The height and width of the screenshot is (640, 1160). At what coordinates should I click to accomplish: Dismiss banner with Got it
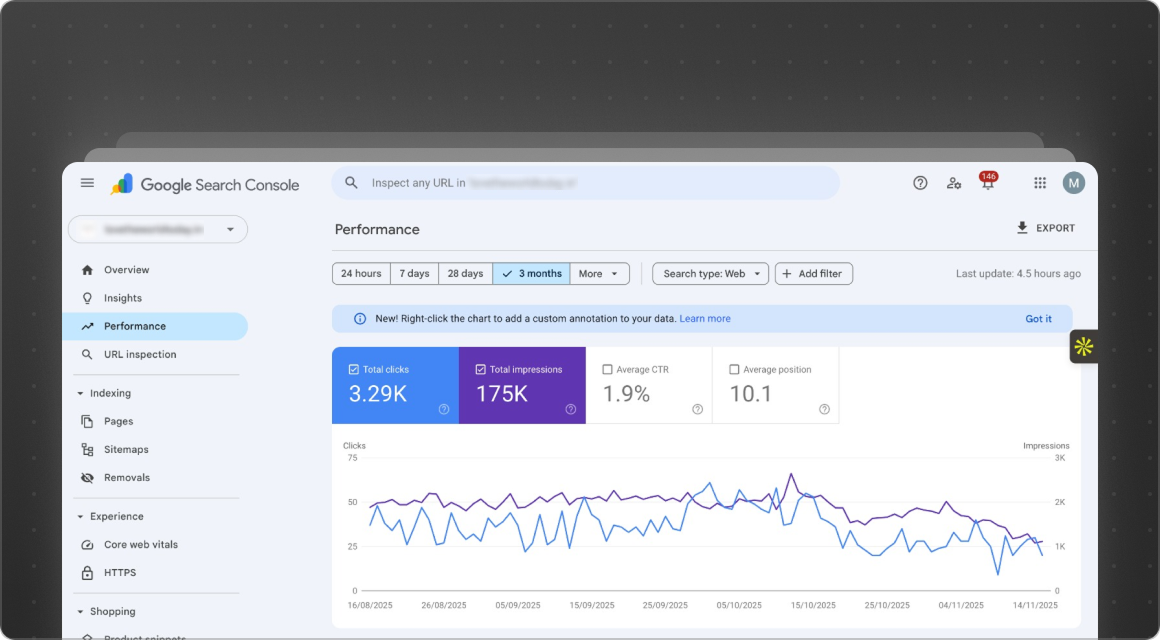pyautogui.click(x=1038, y=319)
